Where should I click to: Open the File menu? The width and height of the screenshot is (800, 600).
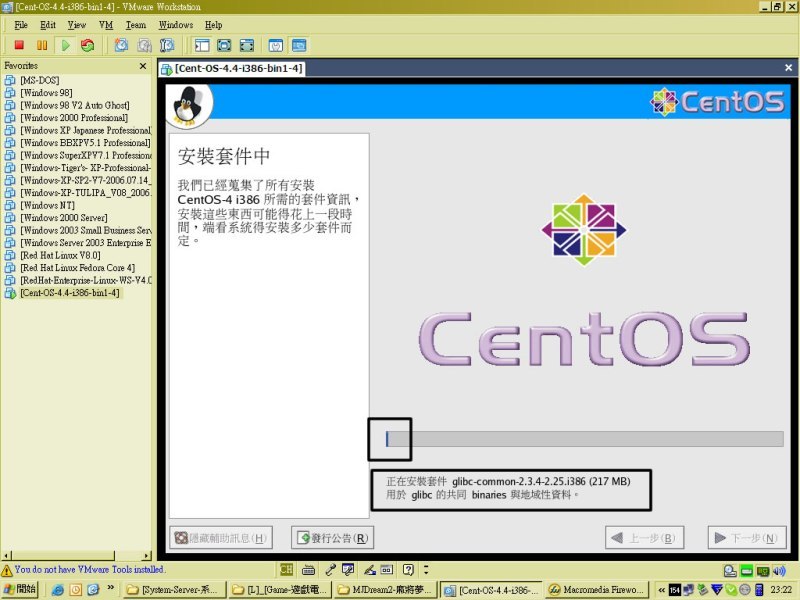[21, 25]
